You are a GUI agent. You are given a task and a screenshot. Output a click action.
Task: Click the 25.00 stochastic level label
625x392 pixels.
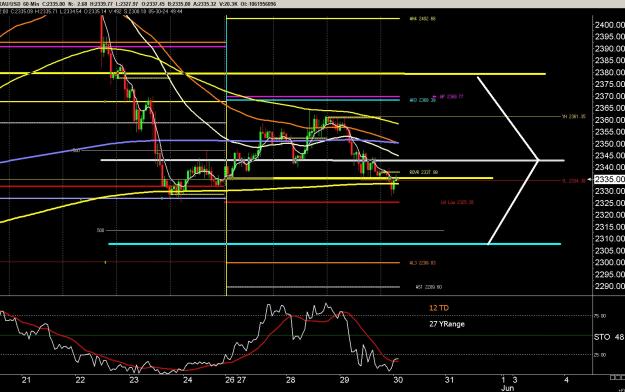point(601,355)
